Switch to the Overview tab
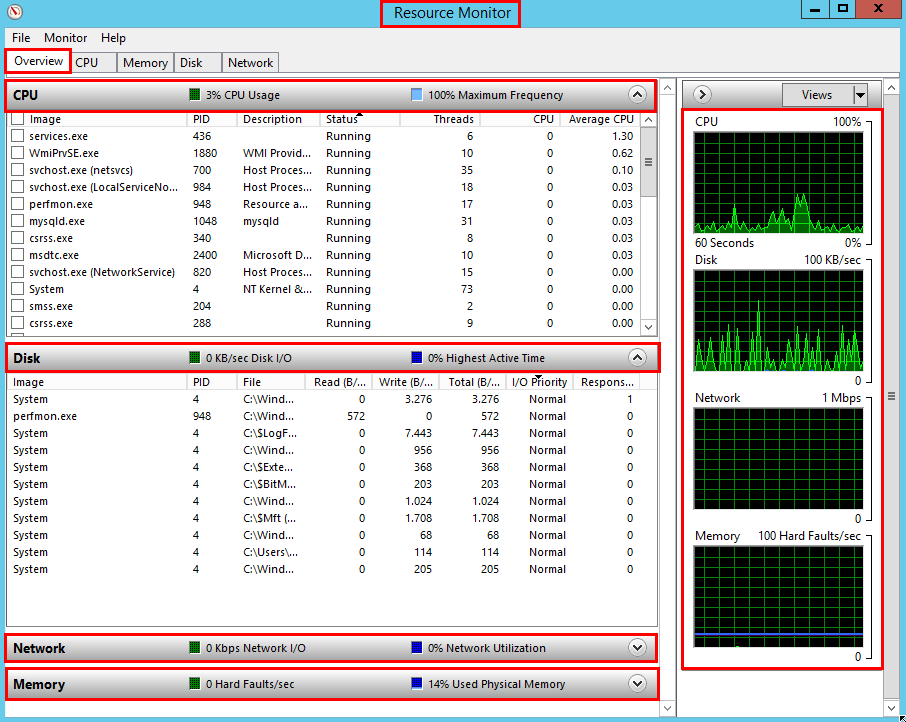The height and width of the screenshot is (722, 906). (38, 61)
